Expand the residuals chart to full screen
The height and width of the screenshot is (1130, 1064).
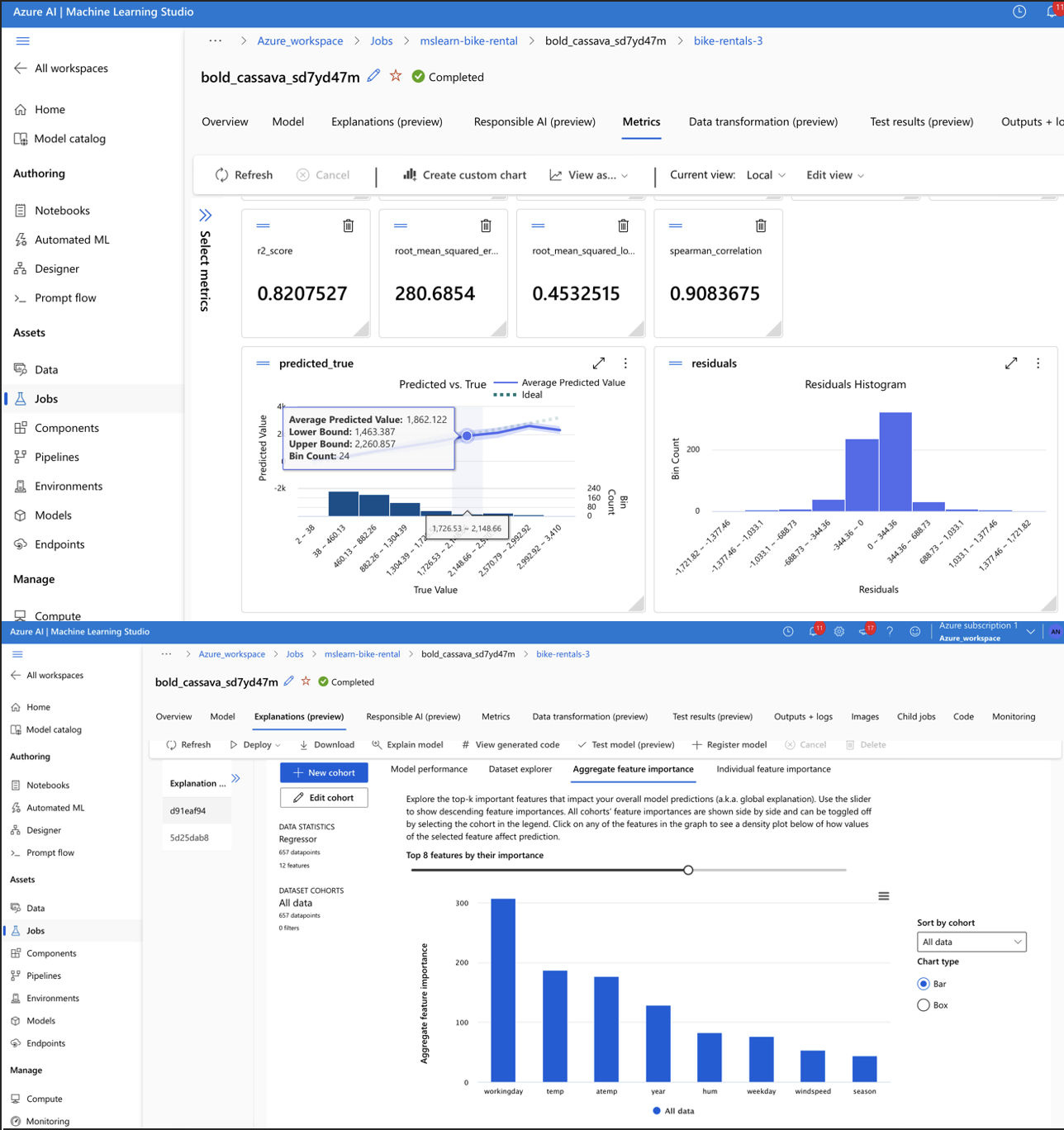coord(1011,363)
